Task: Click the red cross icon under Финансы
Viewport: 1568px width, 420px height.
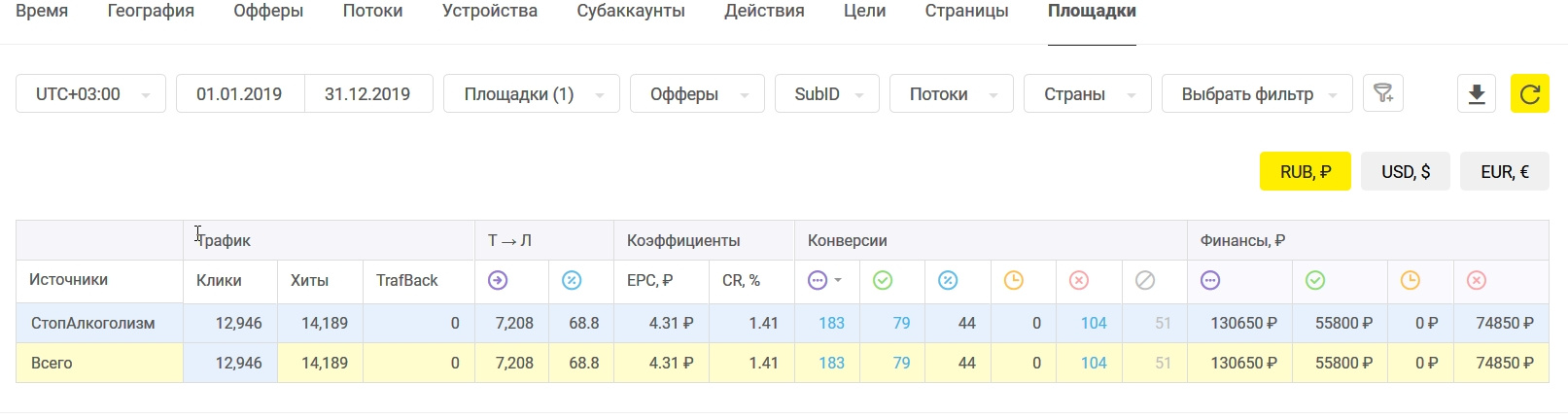Action: 1476,280
